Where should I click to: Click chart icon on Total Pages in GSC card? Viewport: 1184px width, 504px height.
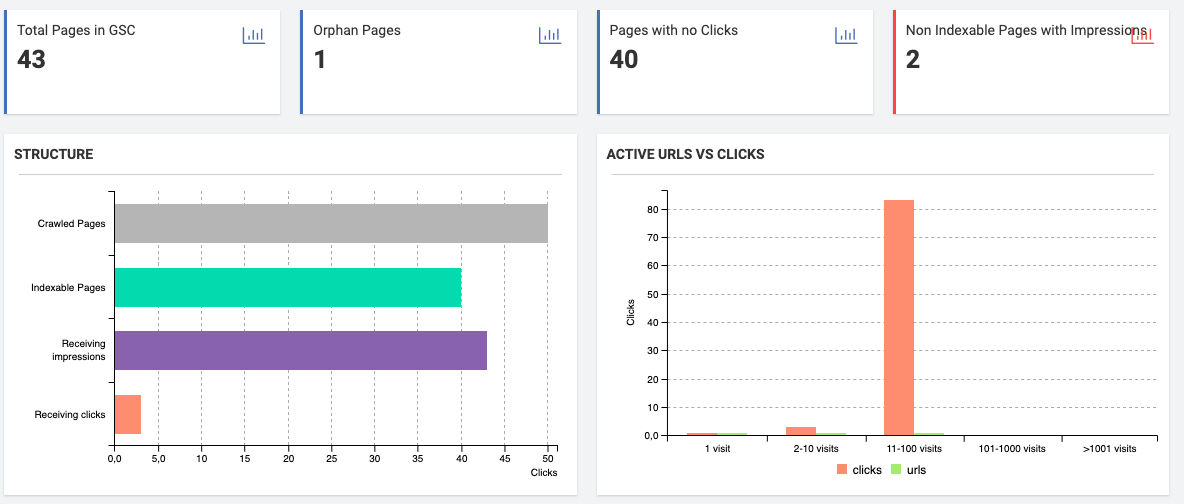[x=253, y=36]
